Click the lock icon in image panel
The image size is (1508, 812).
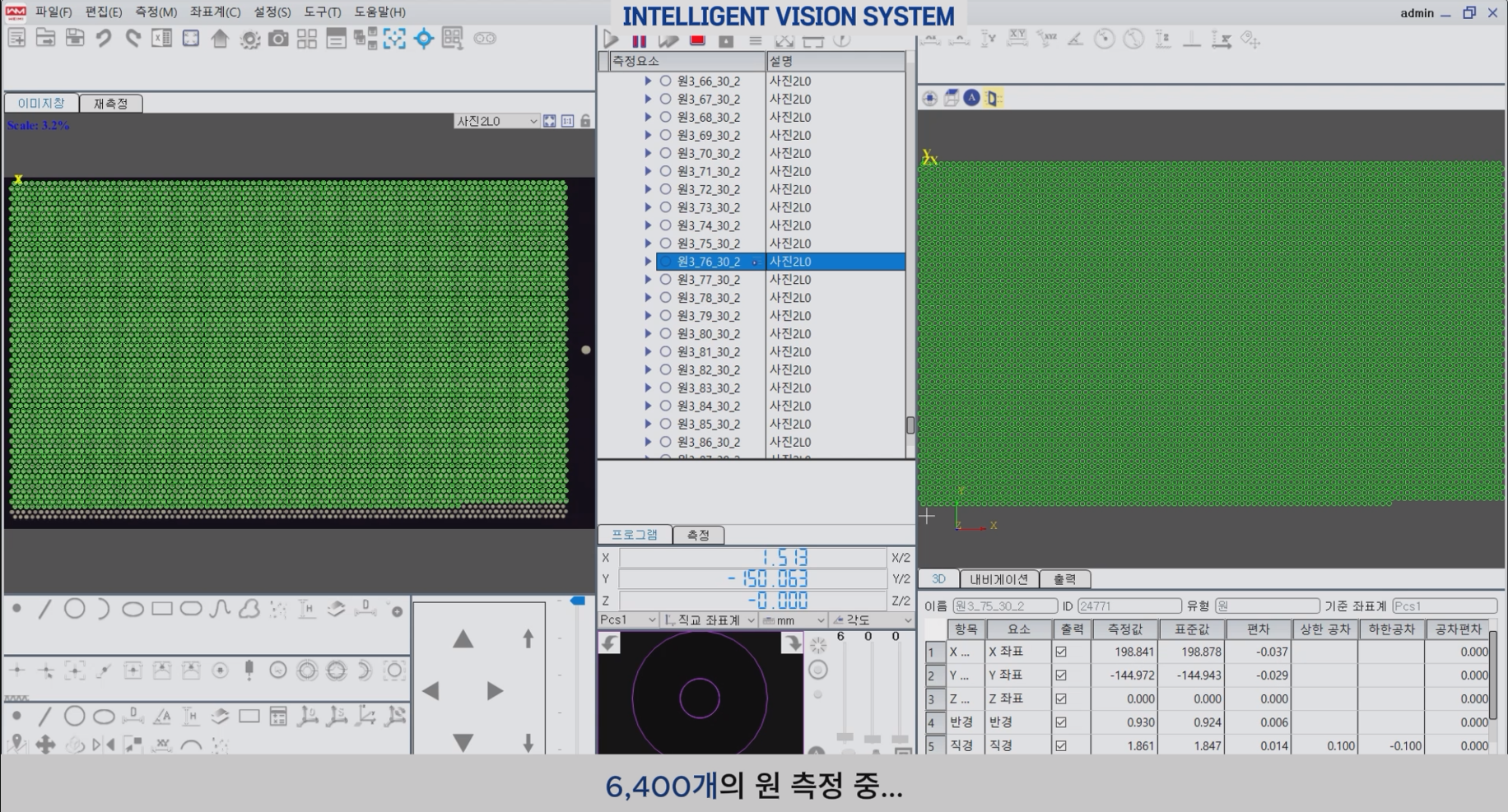(x=585, y=121)
